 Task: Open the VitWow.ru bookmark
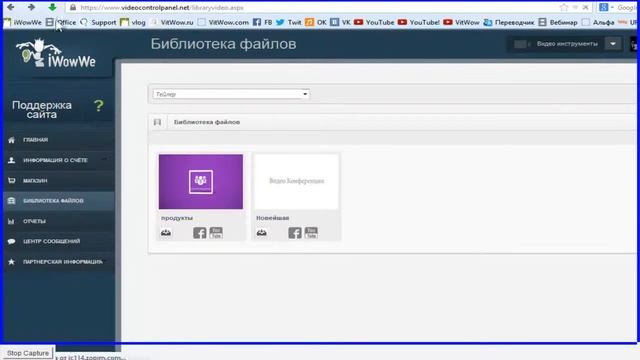coord(172,22)
